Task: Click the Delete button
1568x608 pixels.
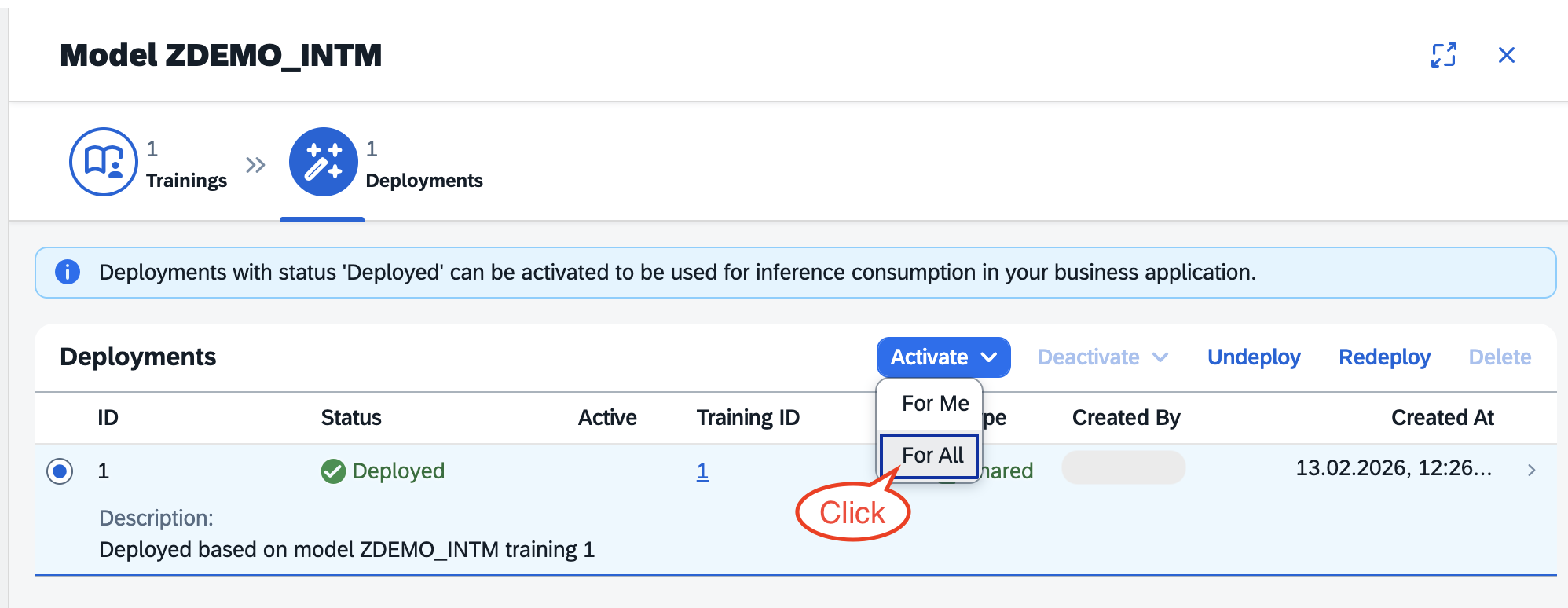Action: pyautogui.click(x=1500, y=357)
